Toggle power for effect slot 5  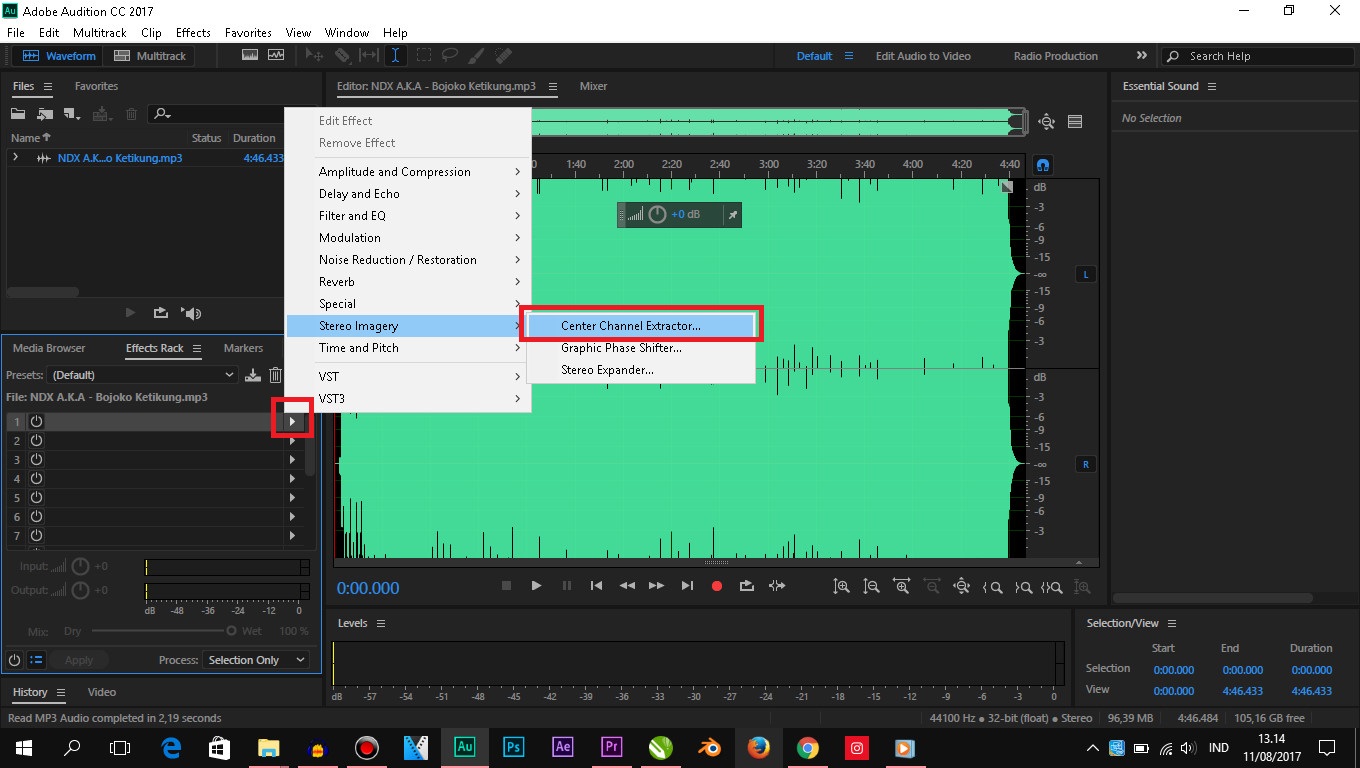point(36,497)
